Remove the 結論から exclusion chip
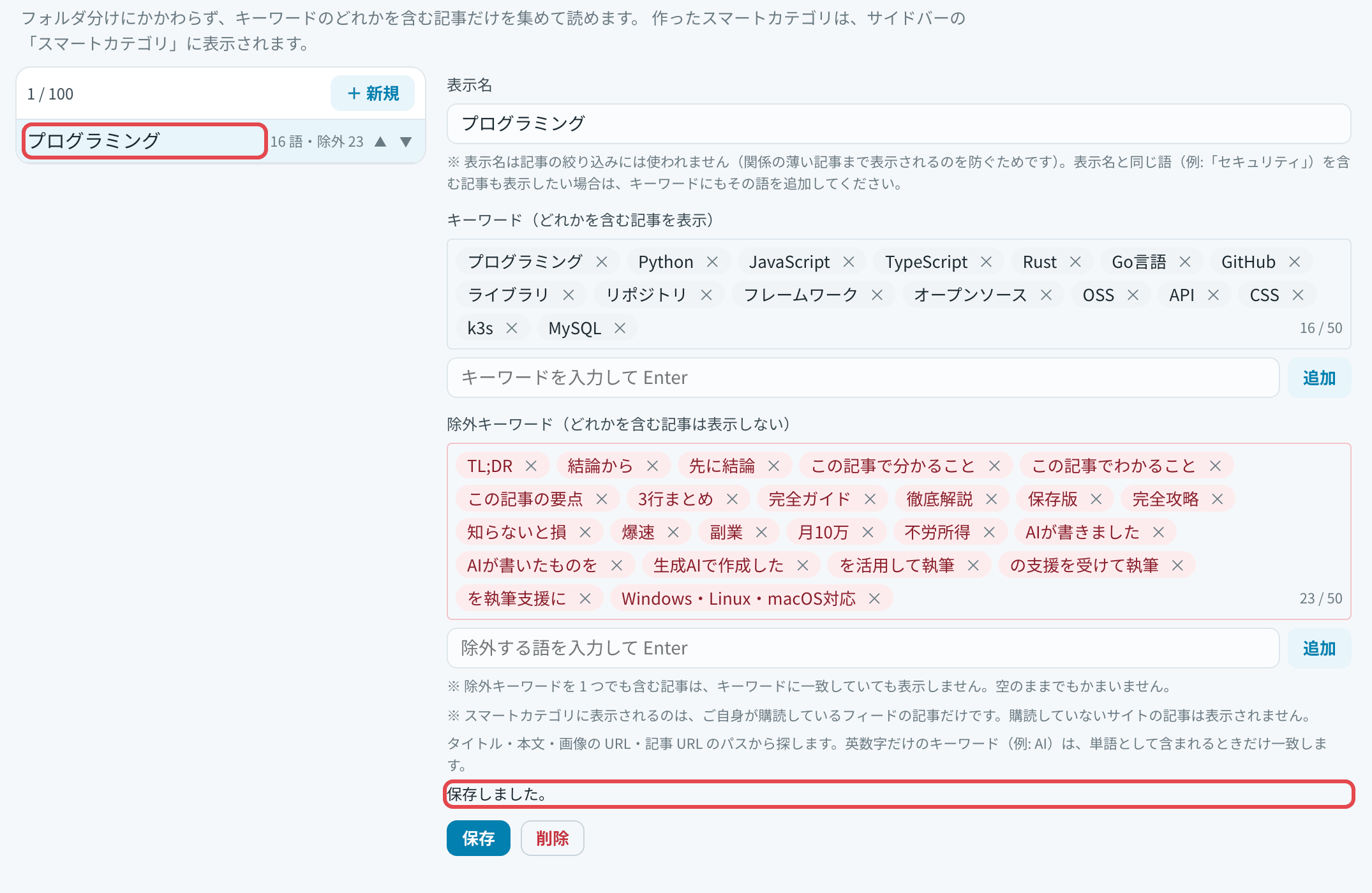1372x893 pixels. pos(652,466)
